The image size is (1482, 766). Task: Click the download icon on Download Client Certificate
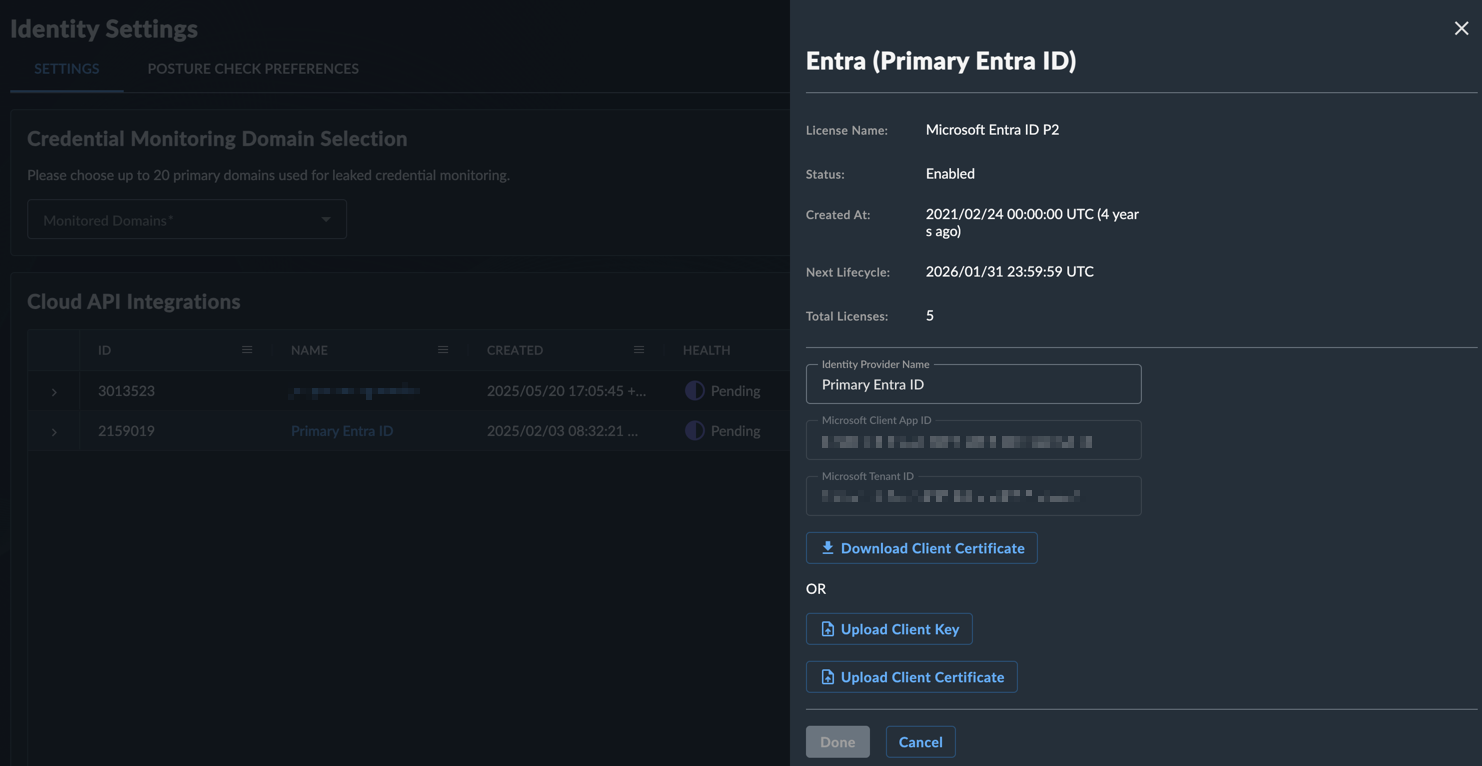(x=827, y=548)
